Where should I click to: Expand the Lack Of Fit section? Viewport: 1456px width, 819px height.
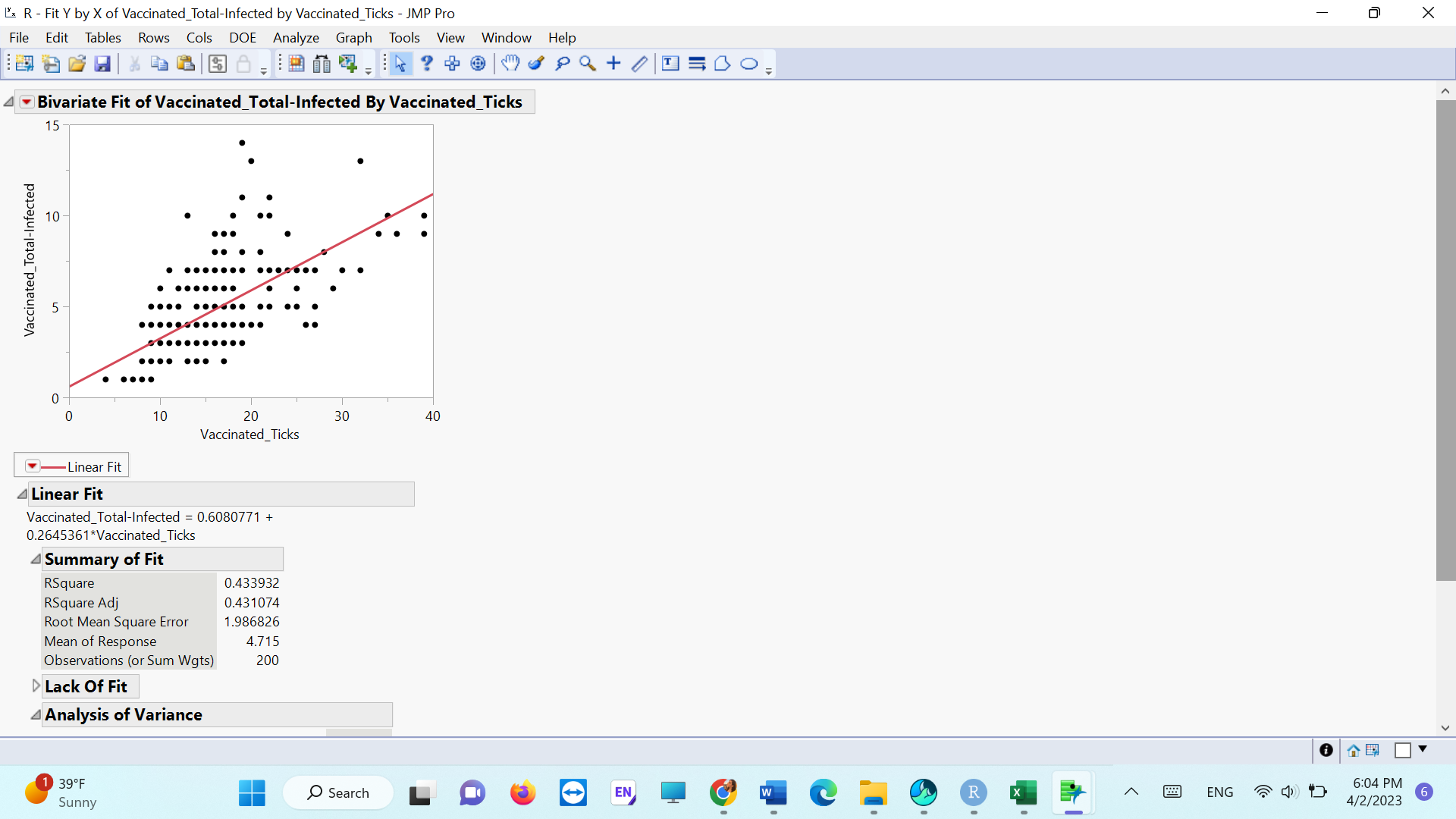pyautogui.click(x=35, y=685)
